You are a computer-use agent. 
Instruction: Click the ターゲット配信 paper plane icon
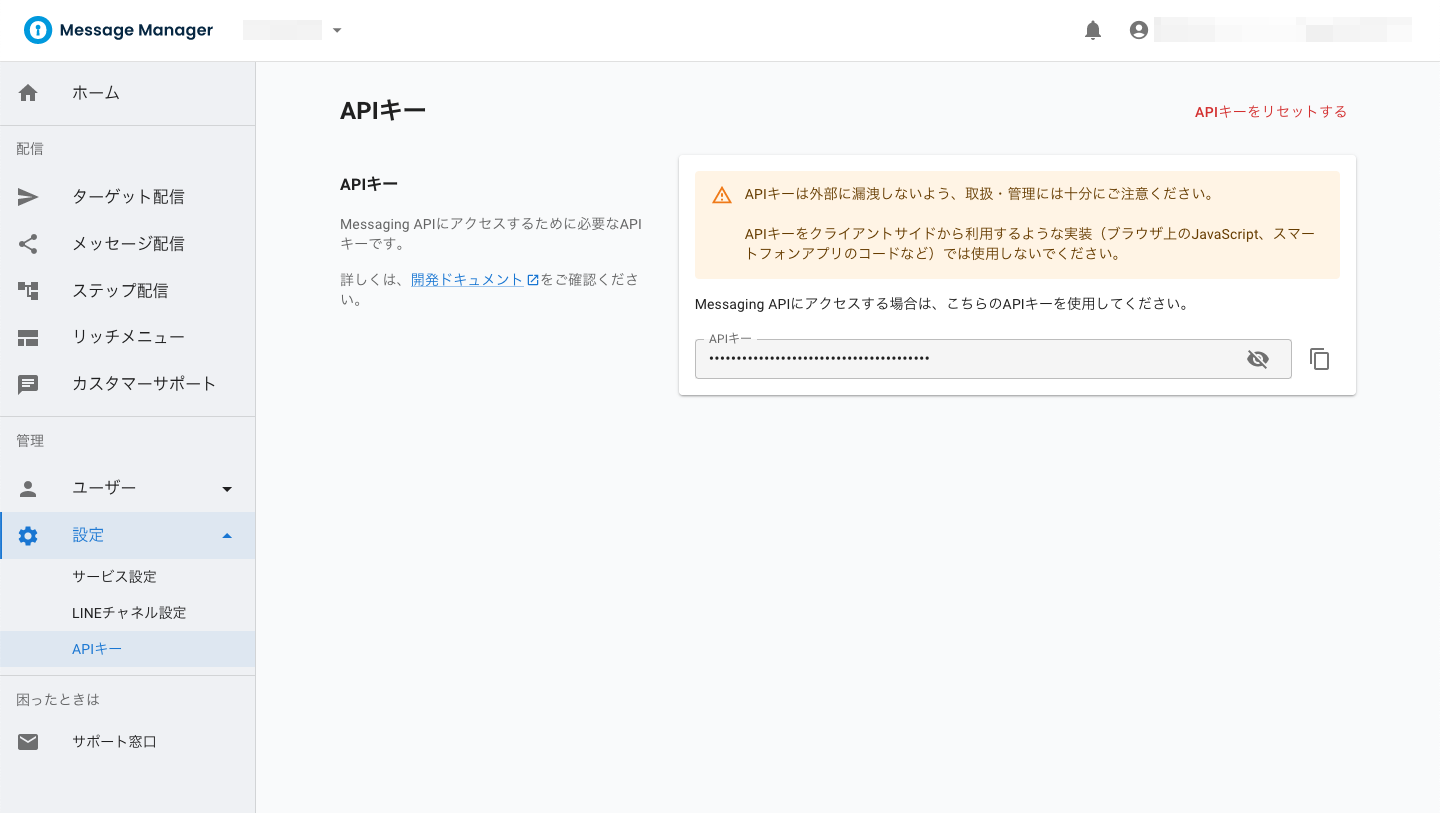(28, 197)
